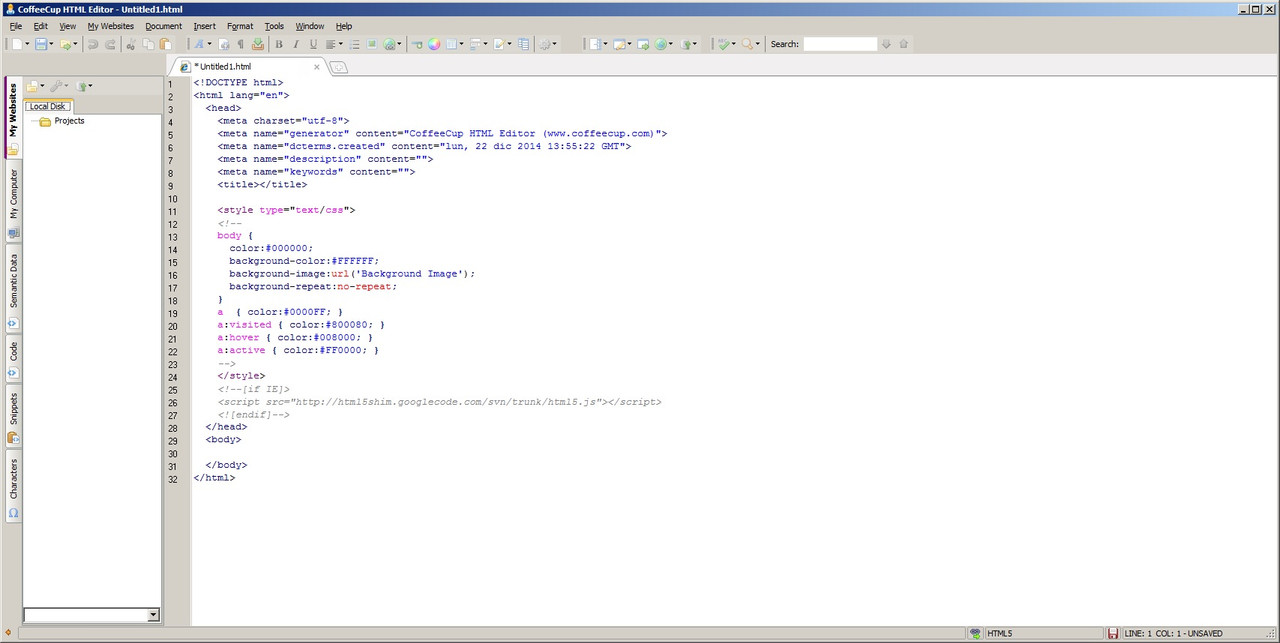
Task: Paste clipboard with toolbar paste icon
Action: pos(166,44)
